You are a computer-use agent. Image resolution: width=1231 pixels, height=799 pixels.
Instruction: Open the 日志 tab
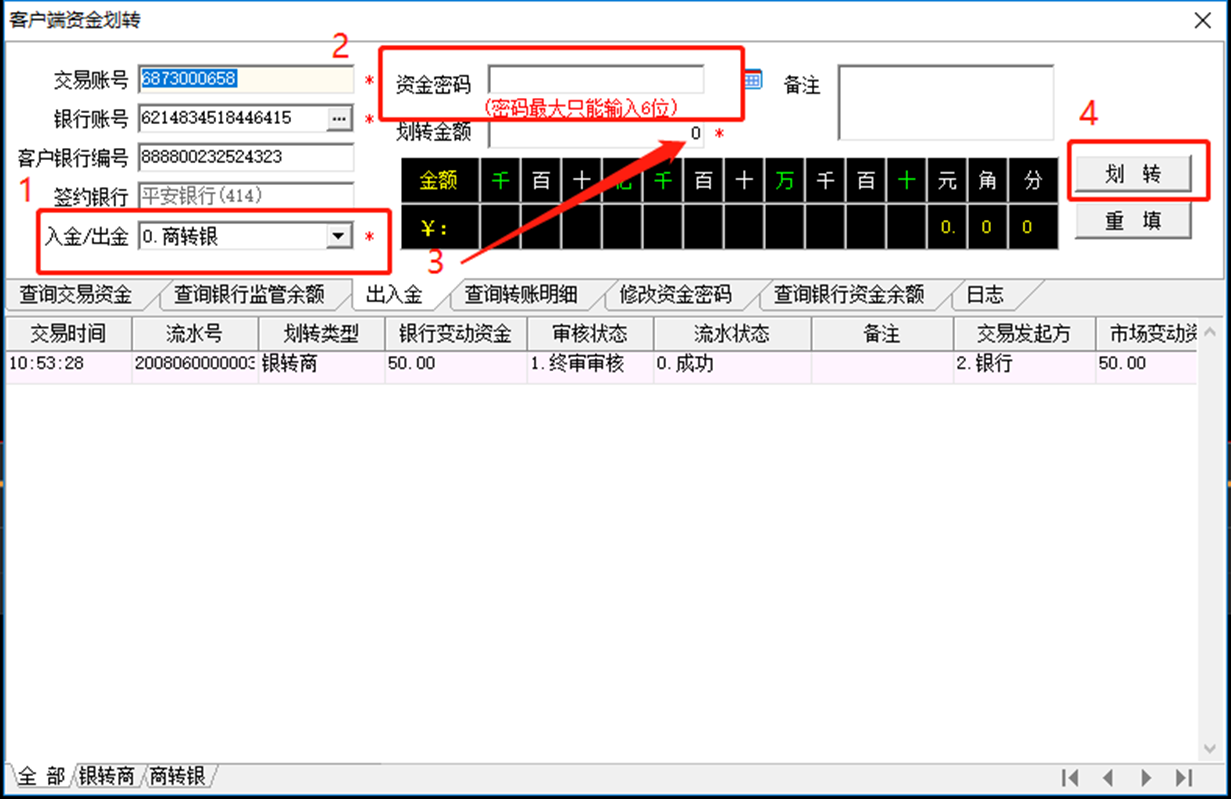click(x=985, y=295)
